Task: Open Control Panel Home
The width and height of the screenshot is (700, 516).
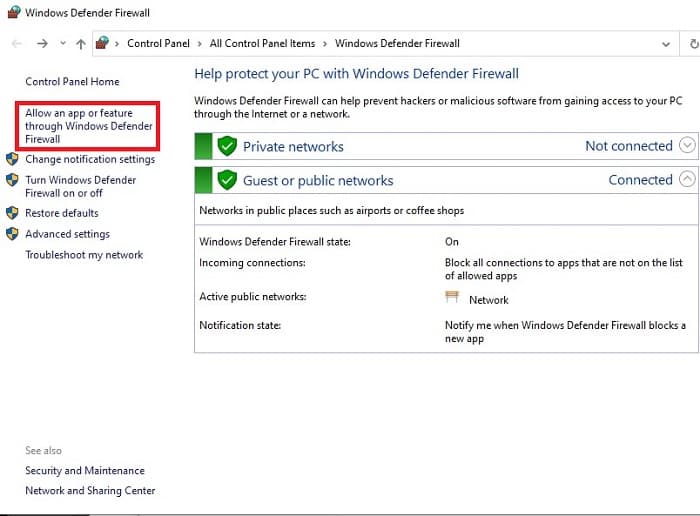Action: click(x=72, y=82)
